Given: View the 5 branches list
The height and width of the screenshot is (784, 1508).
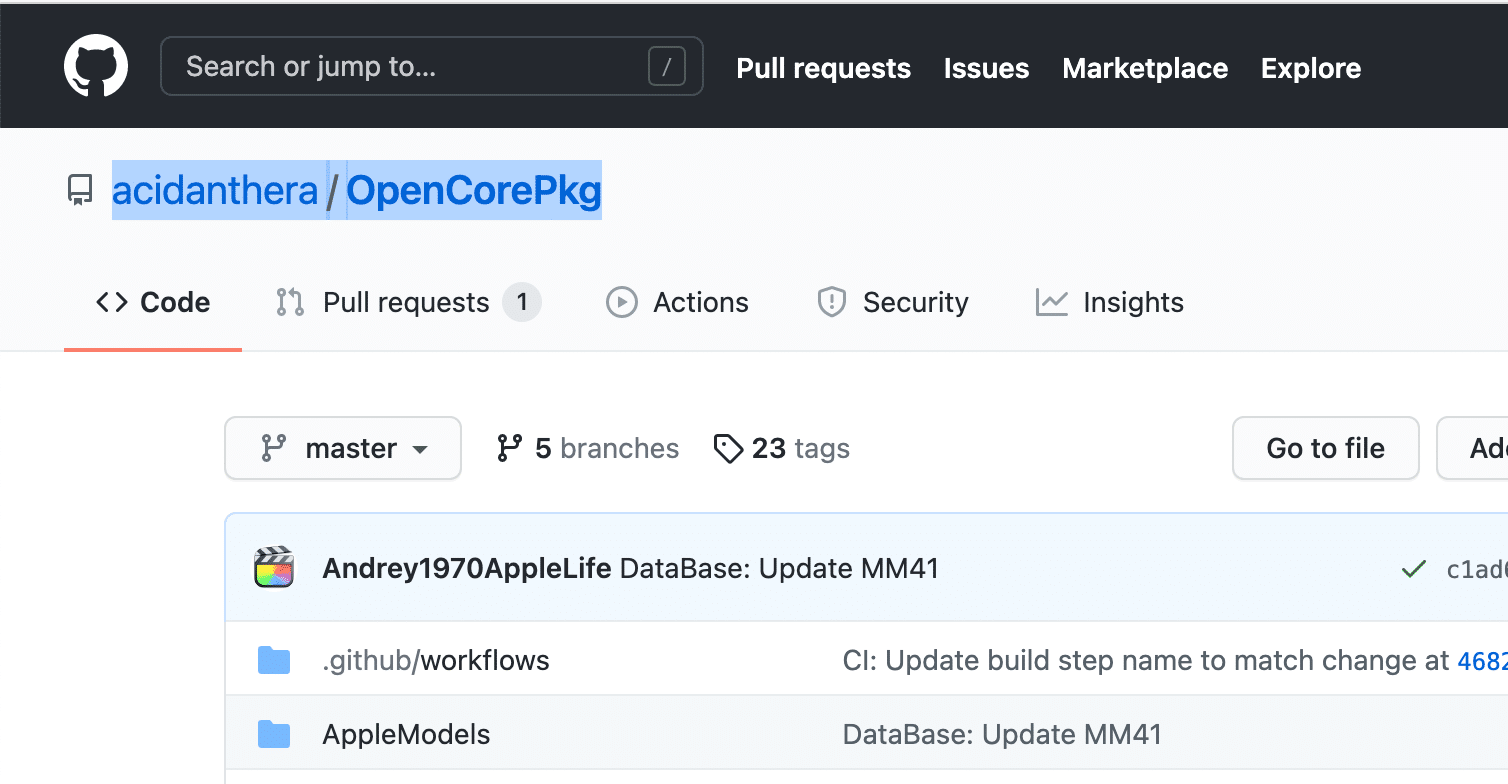Looking at the screenshot, I should [588, 448].
